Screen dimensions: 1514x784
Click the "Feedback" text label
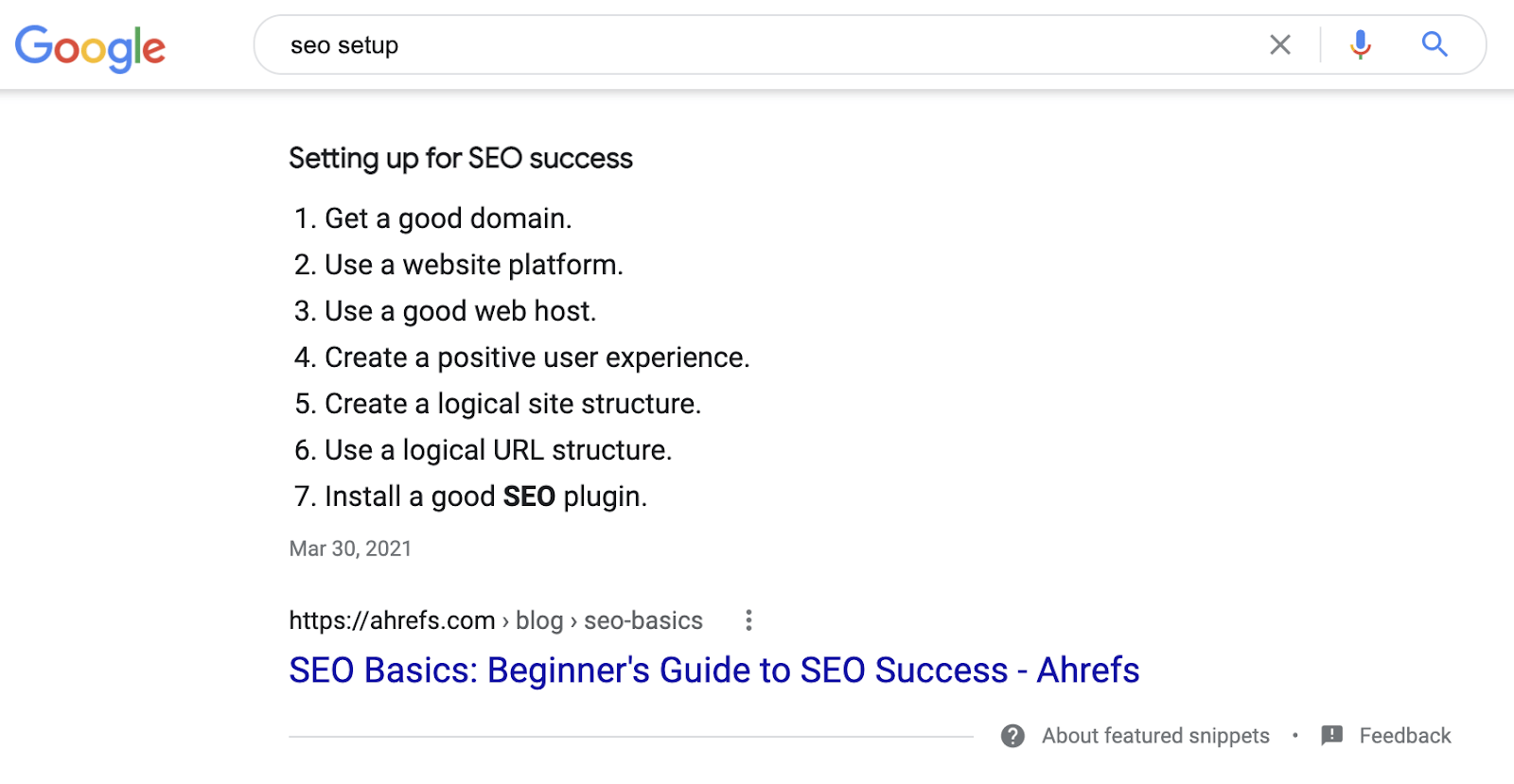[x=1404, y=736]
